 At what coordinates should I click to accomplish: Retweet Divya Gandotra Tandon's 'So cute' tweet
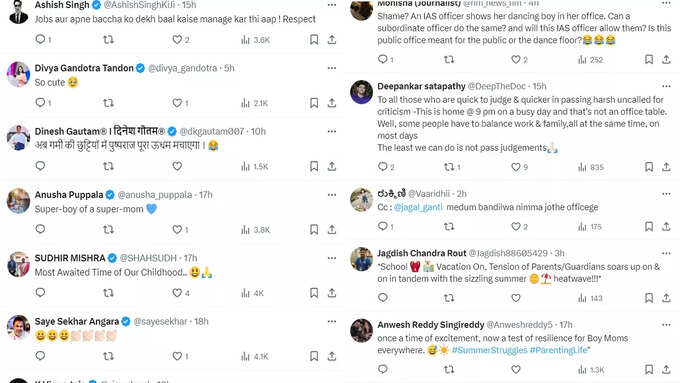[x=108, y=103]
